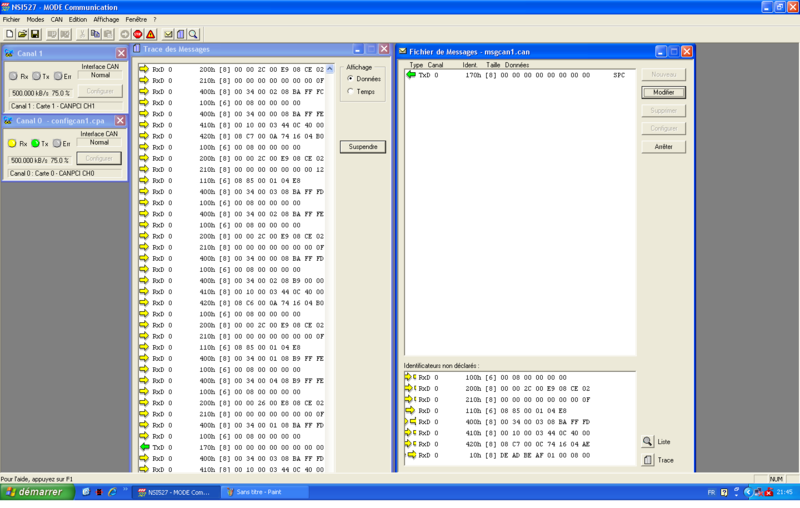Open the Affichage menu
The width and height of the screenshot is (800, 508).
click(106, 19)
